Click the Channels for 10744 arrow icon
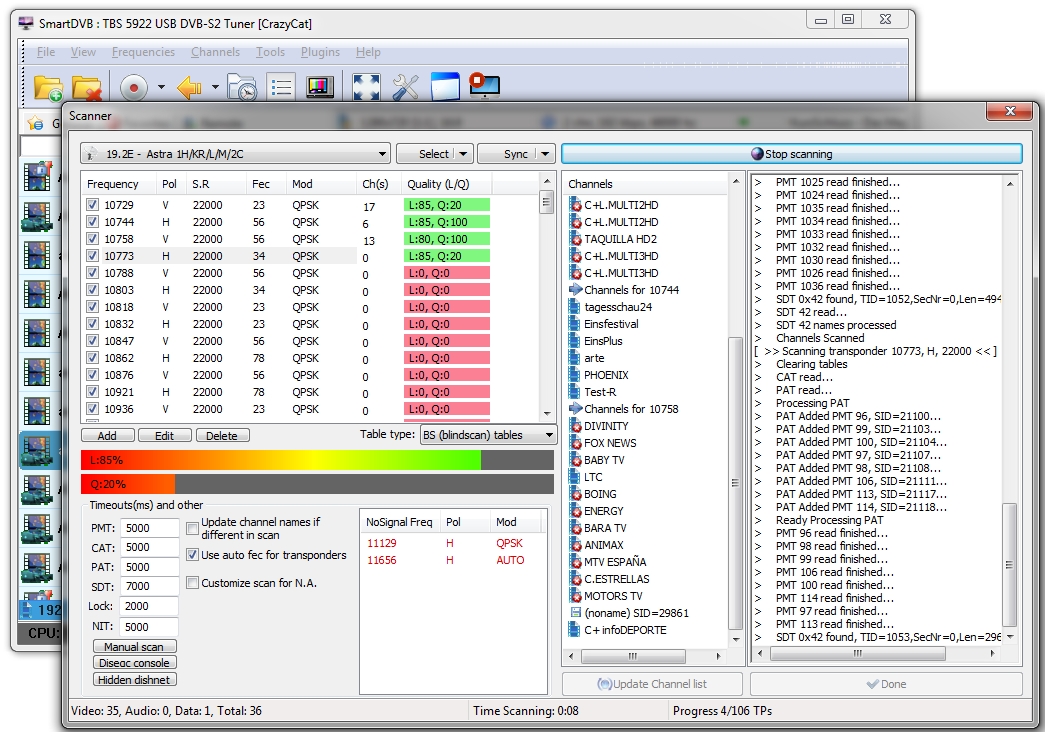This screenshot has width=1045, height=732. click(575, 289)
